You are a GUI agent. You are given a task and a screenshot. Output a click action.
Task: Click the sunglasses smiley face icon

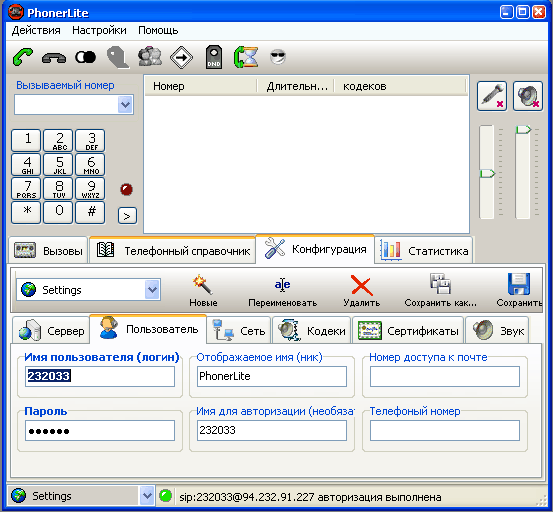278,57
